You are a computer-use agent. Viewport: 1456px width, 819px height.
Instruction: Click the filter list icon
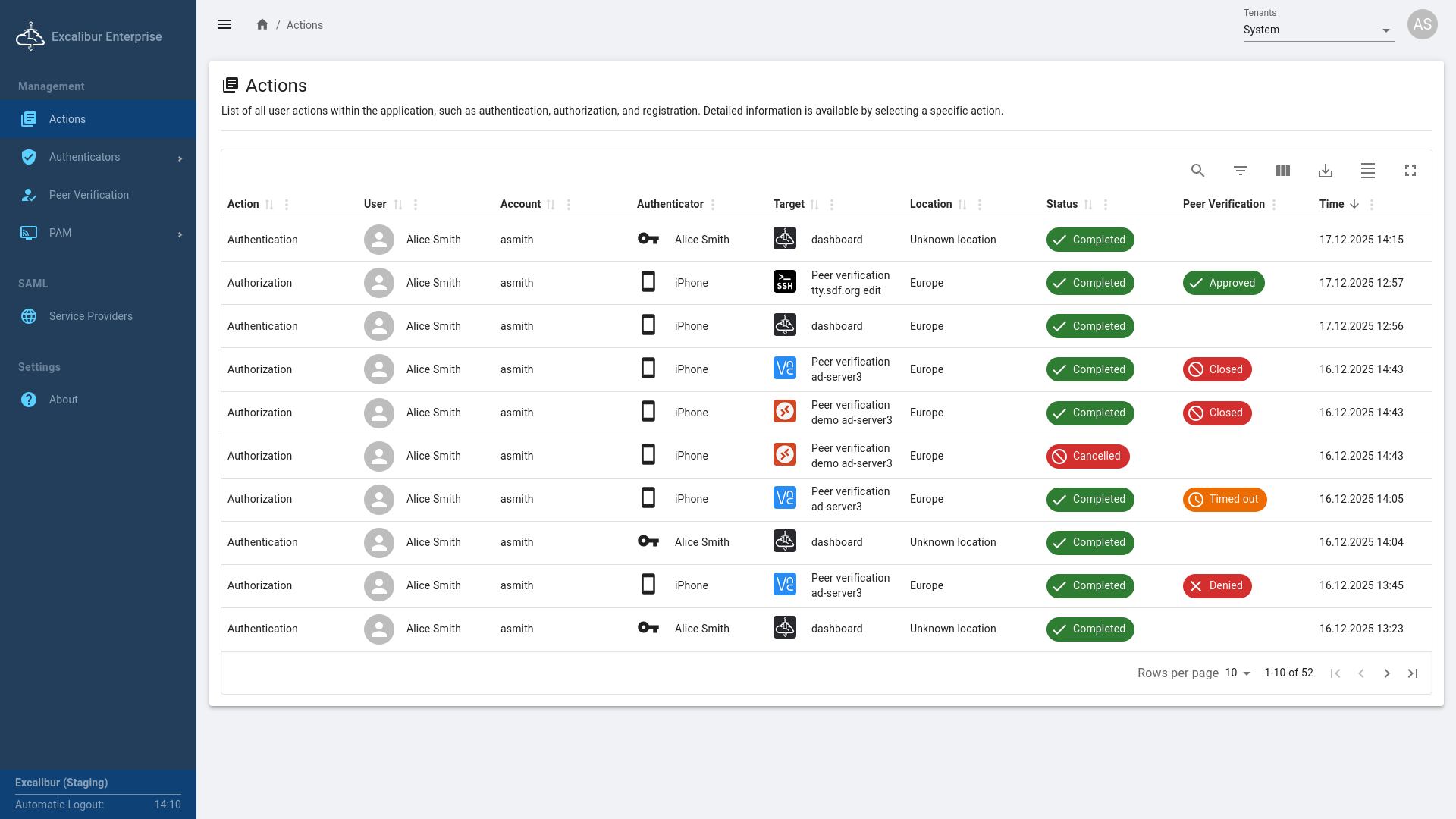click(x=1240, y=171)
